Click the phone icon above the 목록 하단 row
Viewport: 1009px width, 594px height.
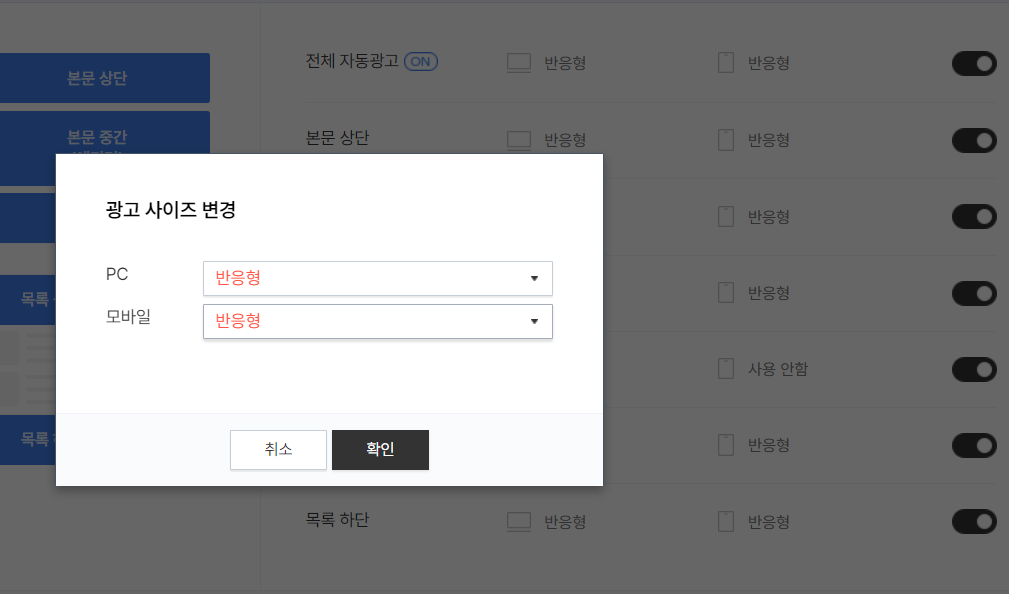(725, 445)
